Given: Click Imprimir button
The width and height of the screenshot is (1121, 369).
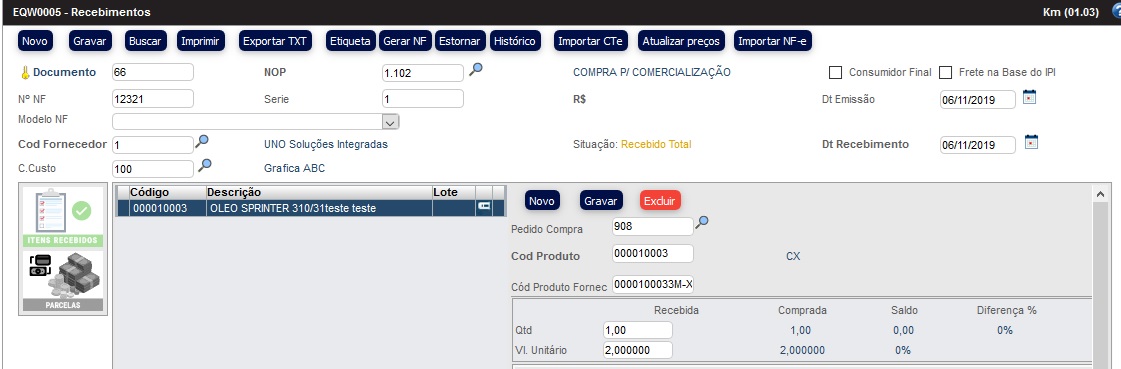Looking at the screenshot, I should [201, 41].
